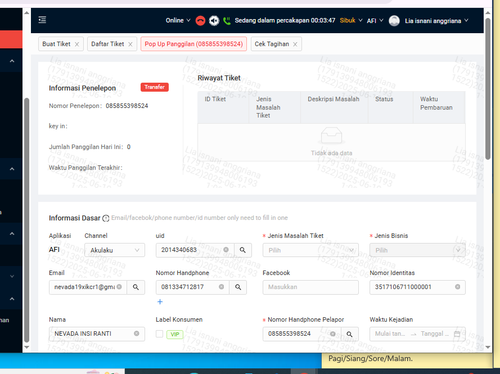Hang up call with red phone icon
Screen dimensions: 500x374
point(200,21)
